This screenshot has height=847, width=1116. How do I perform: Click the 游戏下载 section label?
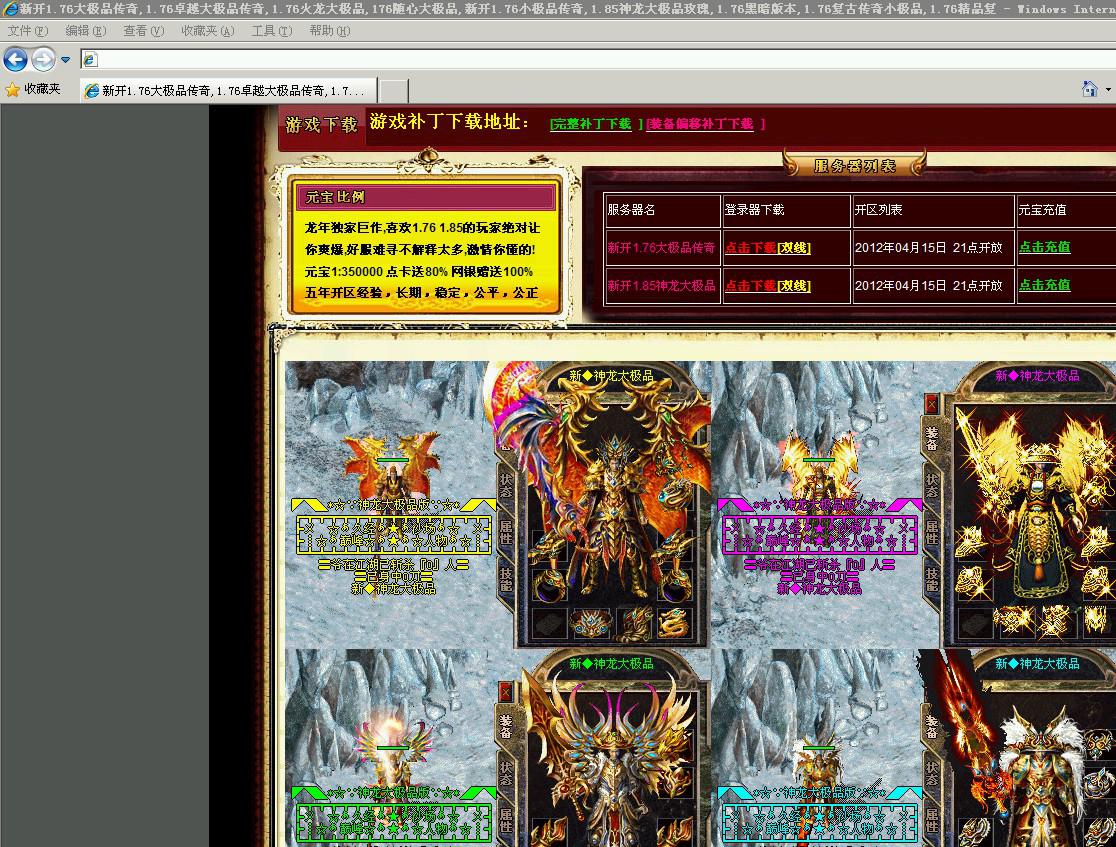coord(322,125)
